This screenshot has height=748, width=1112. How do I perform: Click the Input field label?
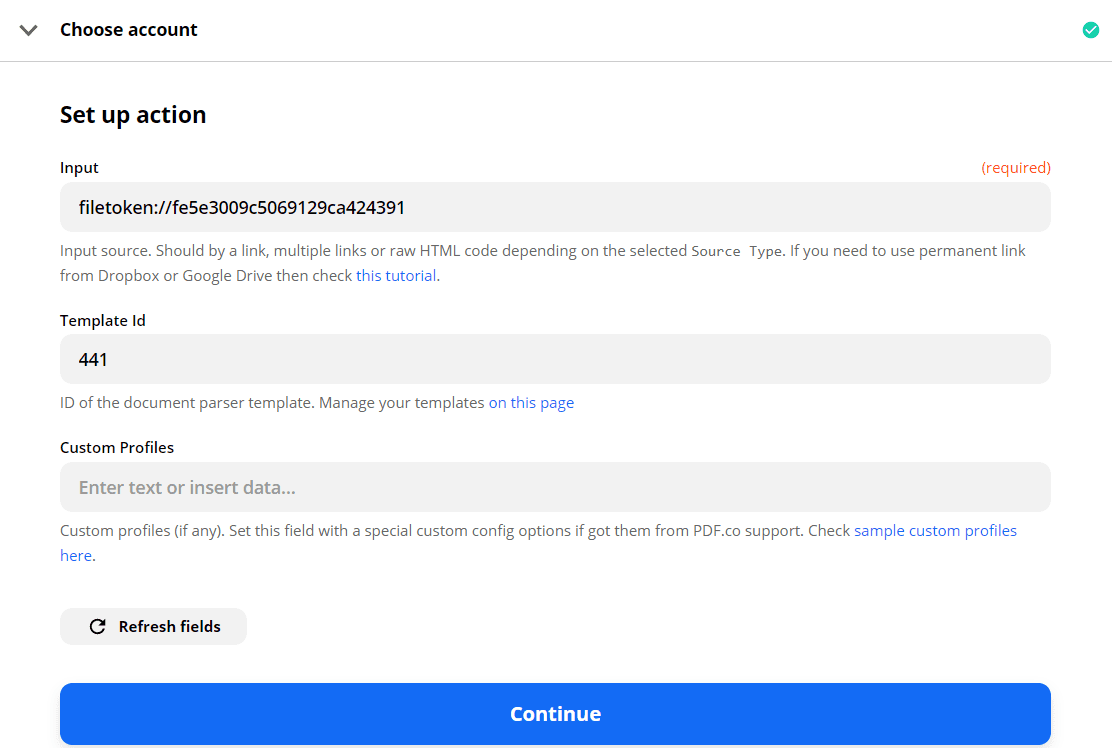[80, 168]
